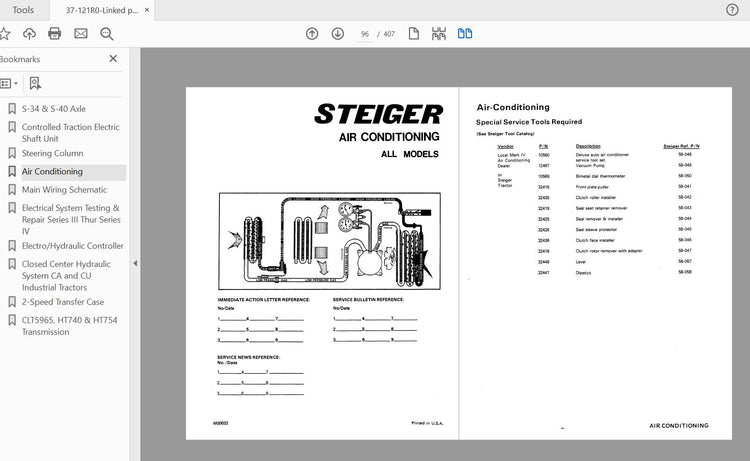Print the document with the printer icon
Image resolution: width=750 pixels, height=461 pixels.
coord(55,33)
